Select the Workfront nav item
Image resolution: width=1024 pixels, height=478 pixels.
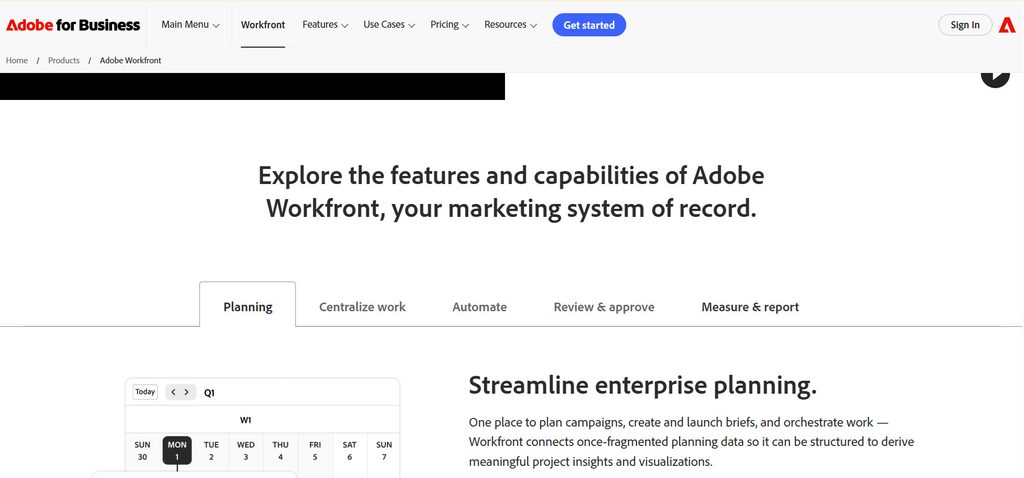click(263, 25)
